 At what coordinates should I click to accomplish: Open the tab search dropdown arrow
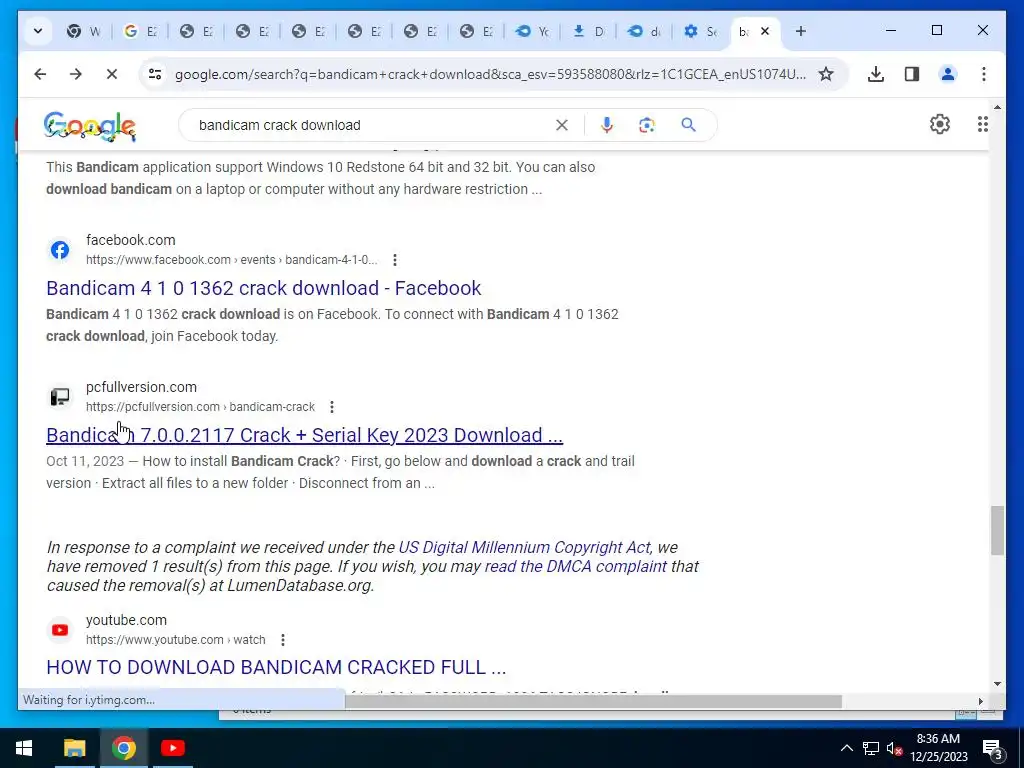pyautogui.click(x=38, y=31)
